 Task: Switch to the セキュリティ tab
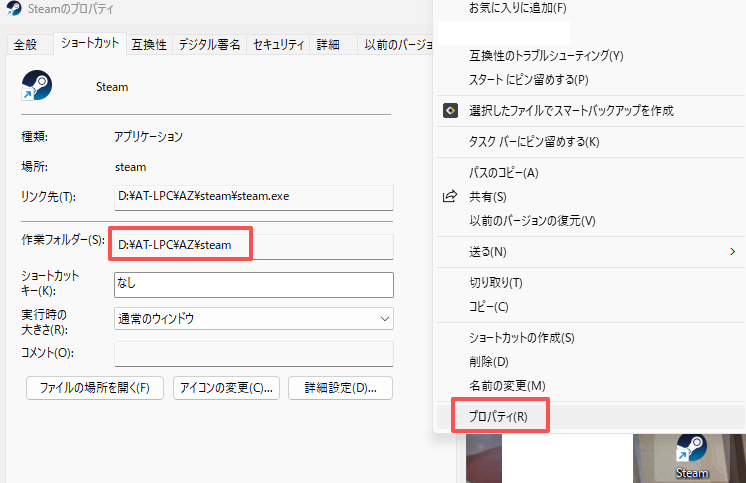click(278, 45)
